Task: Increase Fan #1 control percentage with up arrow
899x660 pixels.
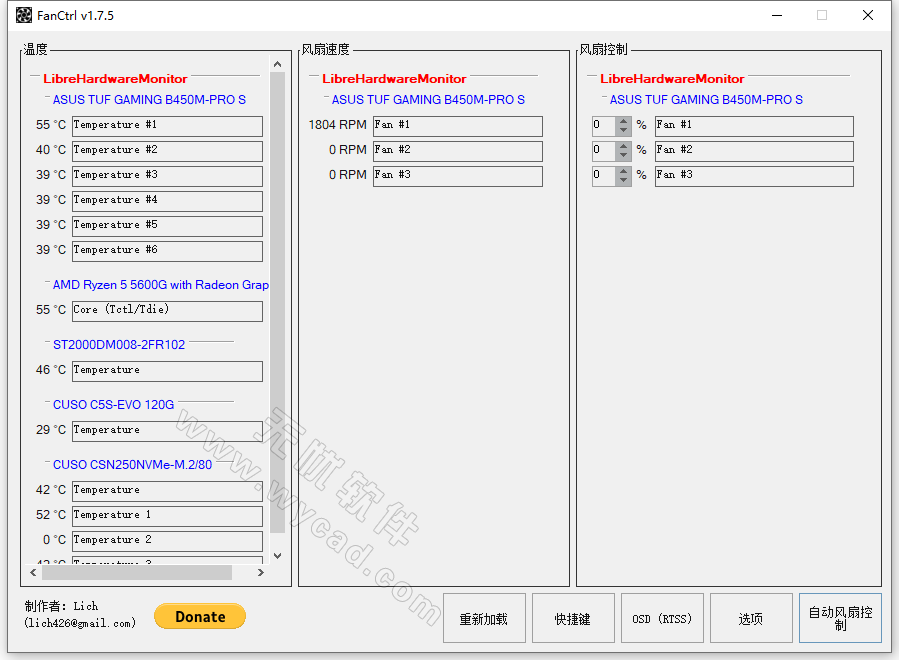Action: (624, 121)
